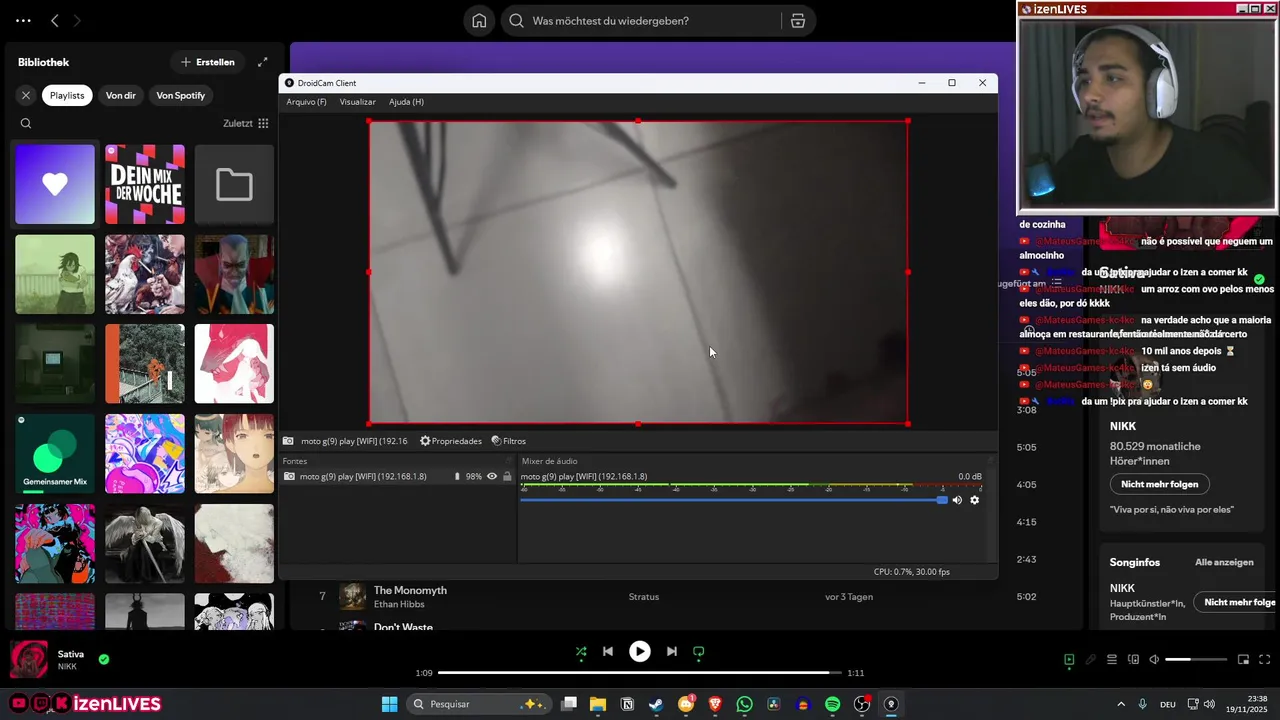1280x720 pixels.
Task: Open File Explorer from the taskbar
Action: 598,704
